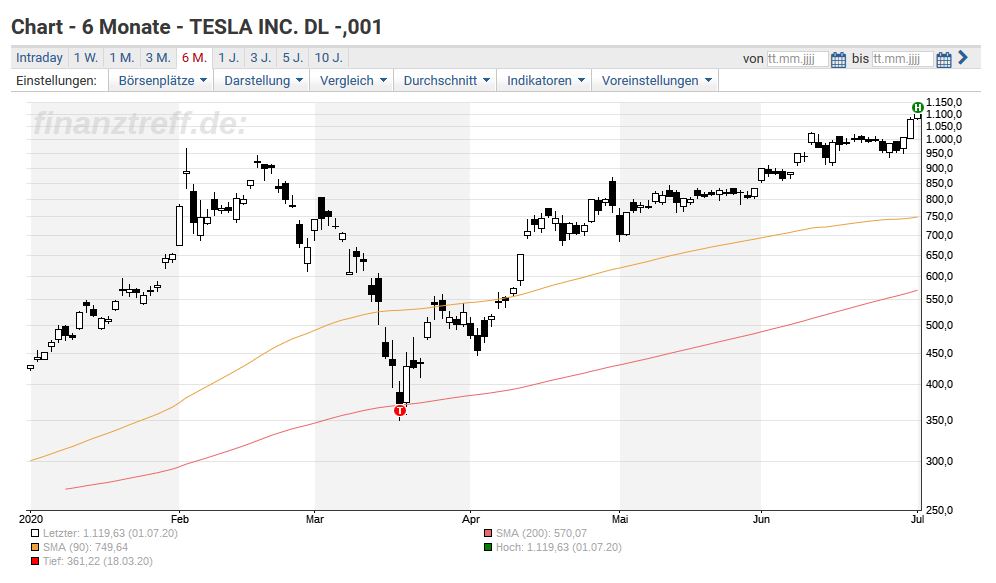Click the 'von' start date input field
Screen dimensions: 996x583
(797, 59)
